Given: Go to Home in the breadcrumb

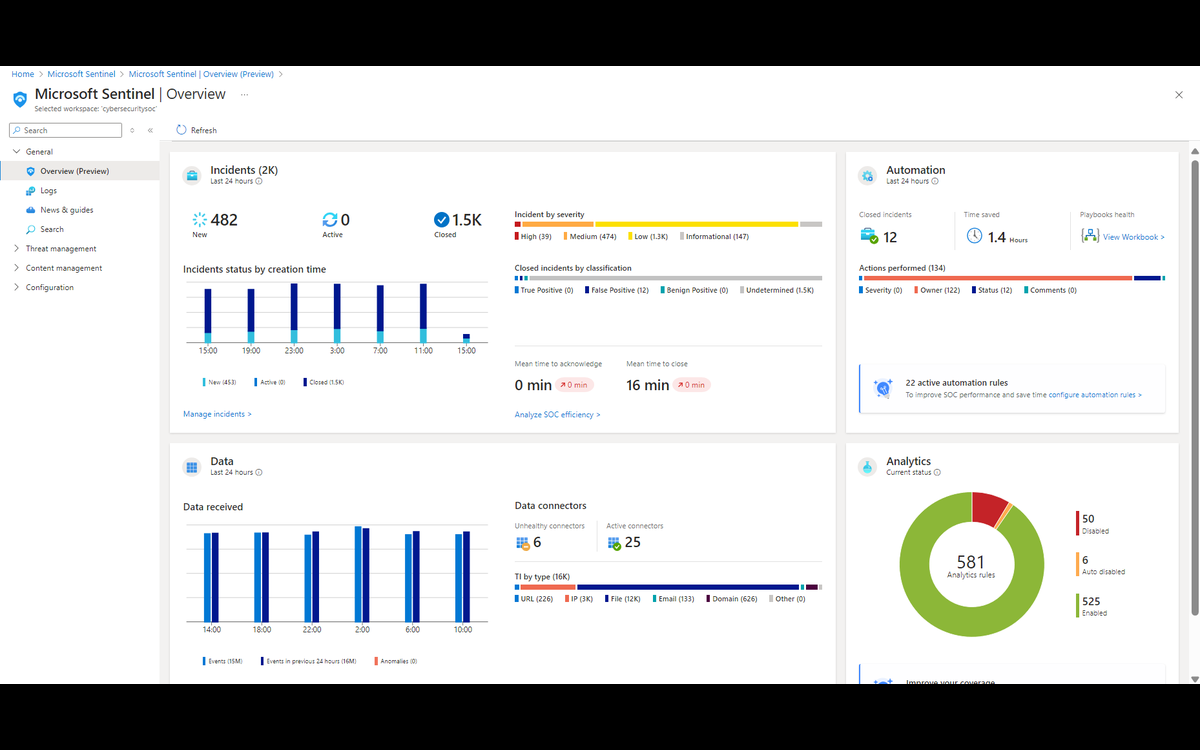Looking at the screenshot, I should tap(22, 74).
